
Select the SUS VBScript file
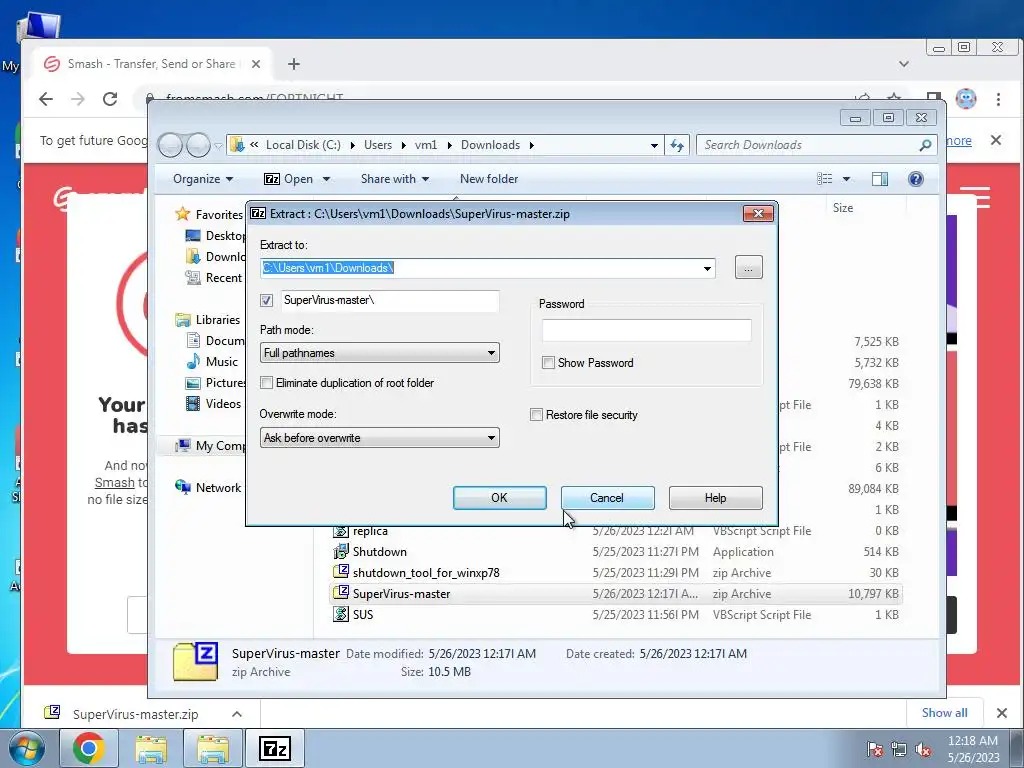pos(362,615)
